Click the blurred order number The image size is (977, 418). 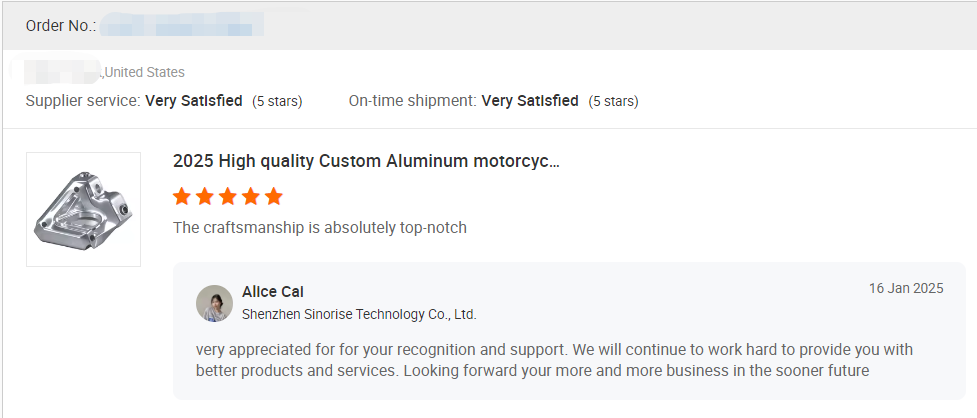click(x=182, y=25)
